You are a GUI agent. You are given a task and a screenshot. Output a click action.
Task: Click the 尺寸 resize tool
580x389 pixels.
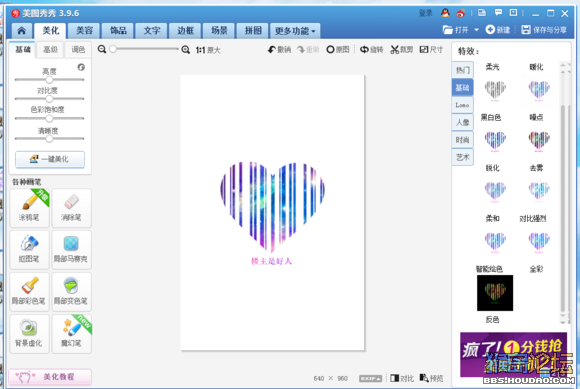coord(431,50)
